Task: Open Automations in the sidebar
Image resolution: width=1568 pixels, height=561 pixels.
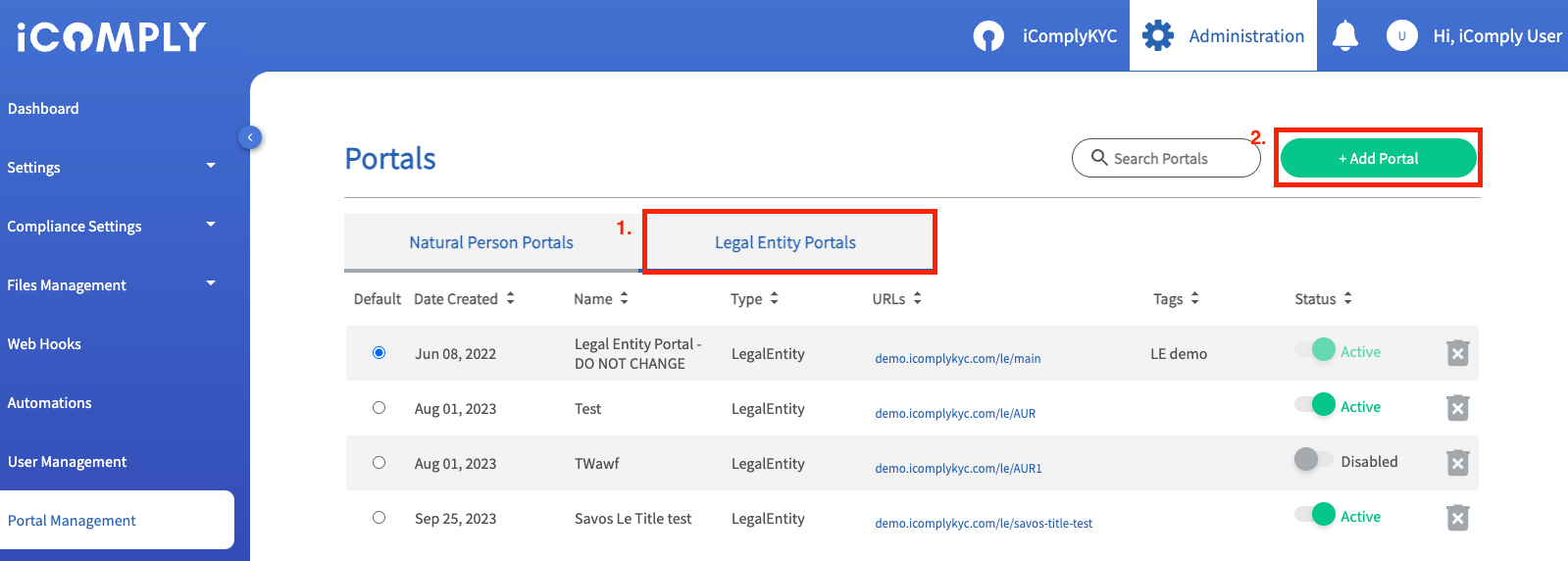Action: 49,403
